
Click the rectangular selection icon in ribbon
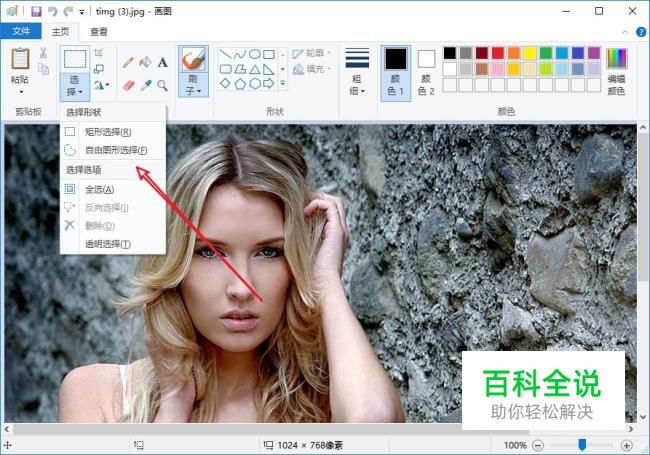tap(75, 59)
